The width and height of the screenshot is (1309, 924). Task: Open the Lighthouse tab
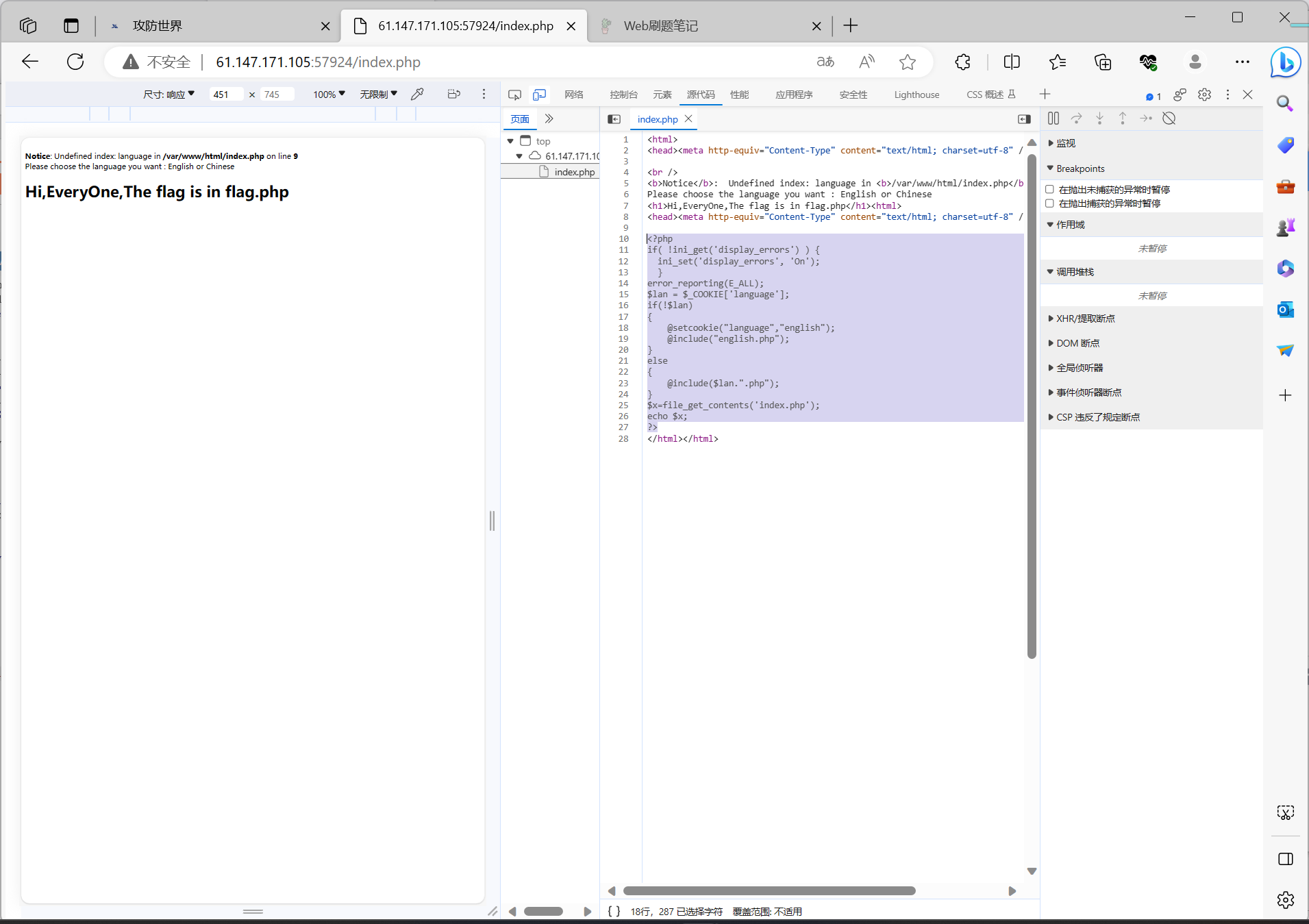click(917, 95)
